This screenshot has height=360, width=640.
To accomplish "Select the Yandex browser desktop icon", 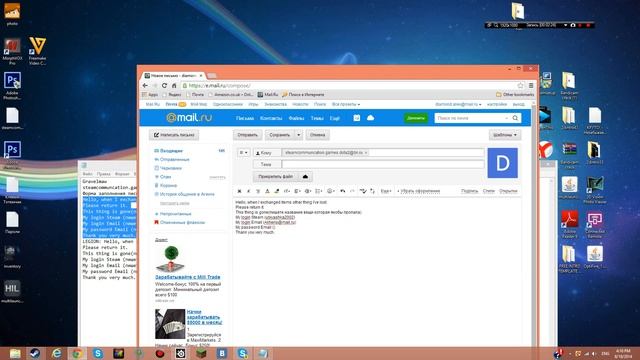I will pyautogui.click(x=545, y=150).
